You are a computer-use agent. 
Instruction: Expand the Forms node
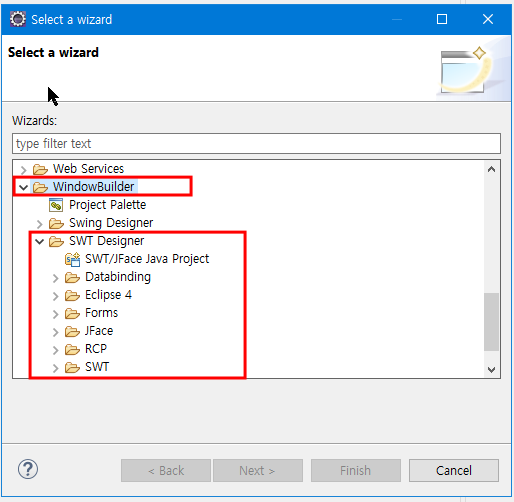click(x=55, y=314)
